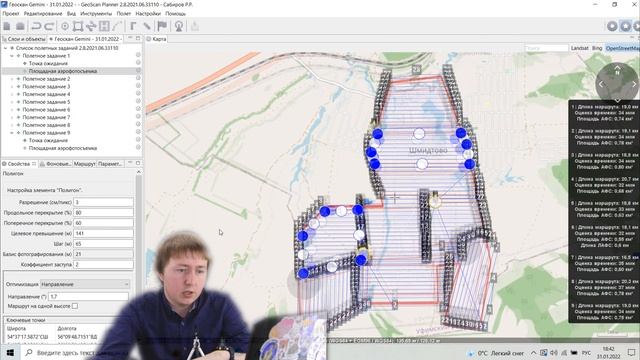Image resolution: width=640 pixels, height=360 pixels.
Task: Maximize the flight tasks tree panel
Action: (138, 38)
